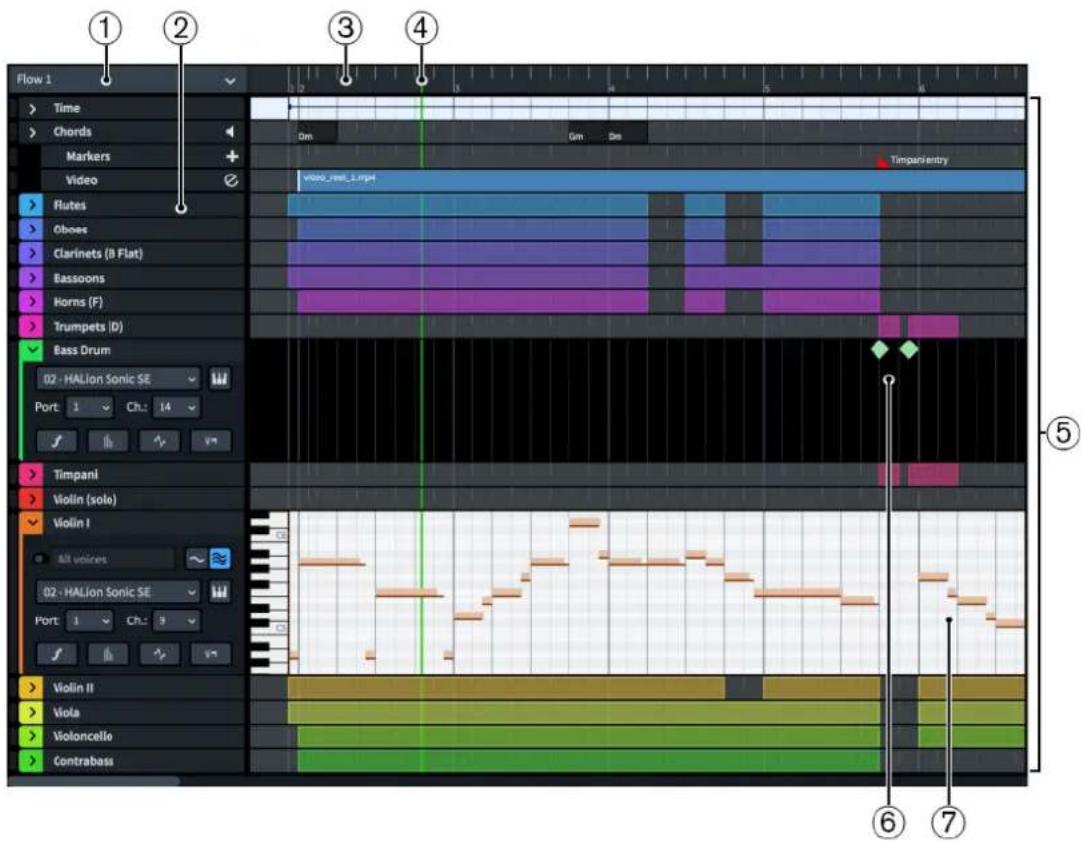Expand the Chords track
The image size is (1085, 842).
click(x=32, y=132)
